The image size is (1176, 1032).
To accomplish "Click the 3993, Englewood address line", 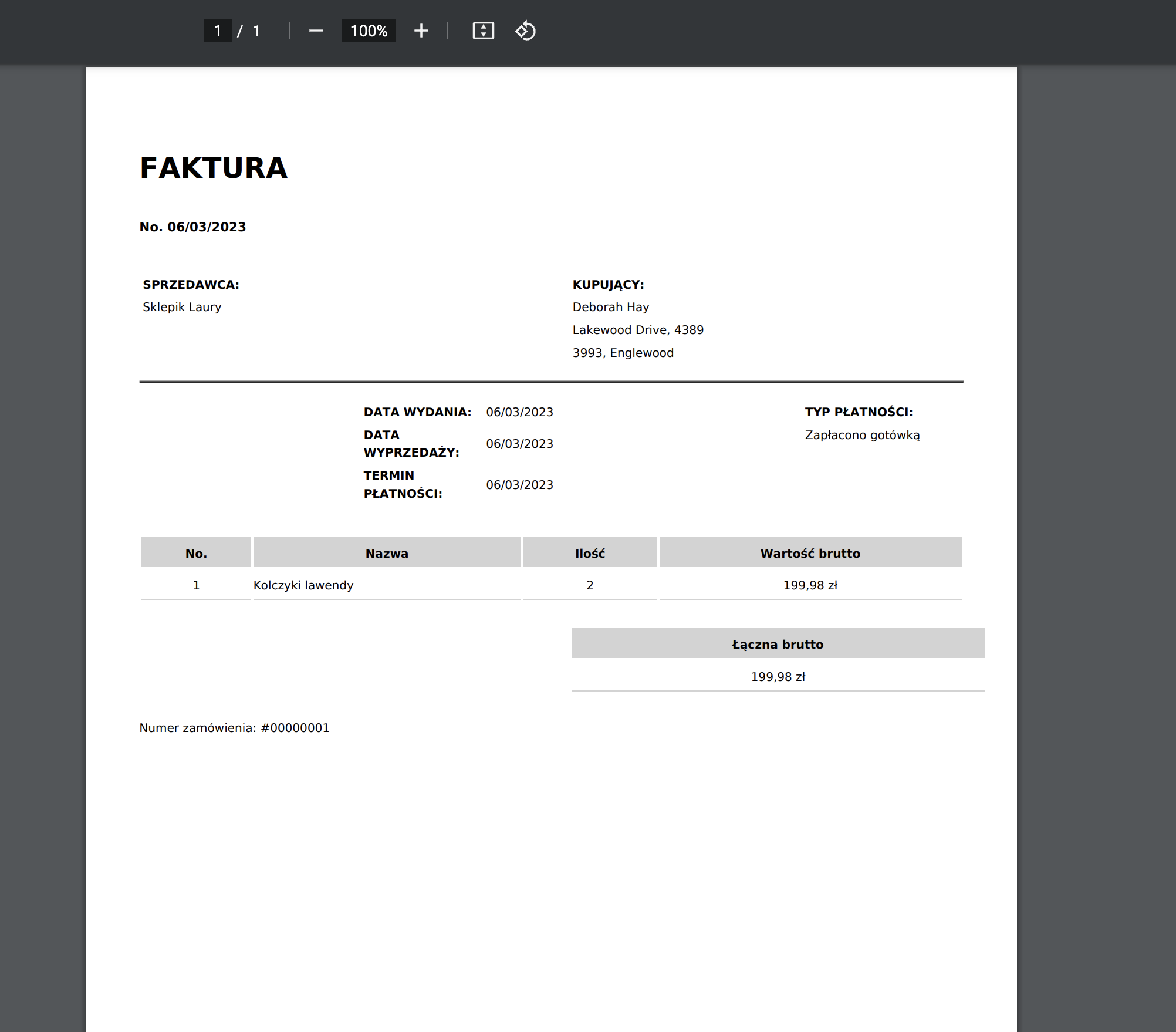I will pyautogui.click(x=623, y=353).
